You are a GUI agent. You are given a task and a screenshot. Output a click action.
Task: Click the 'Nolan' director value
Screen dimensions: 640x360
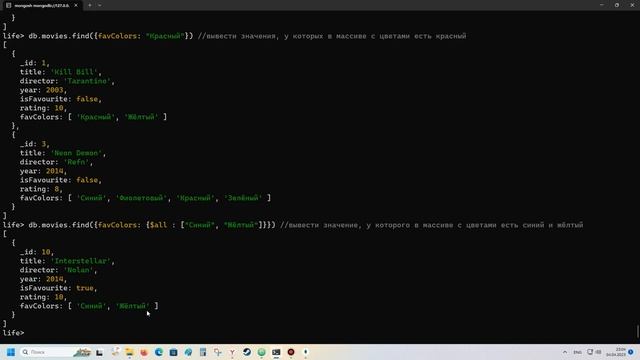pyautogui.click(x=79, y=270)
